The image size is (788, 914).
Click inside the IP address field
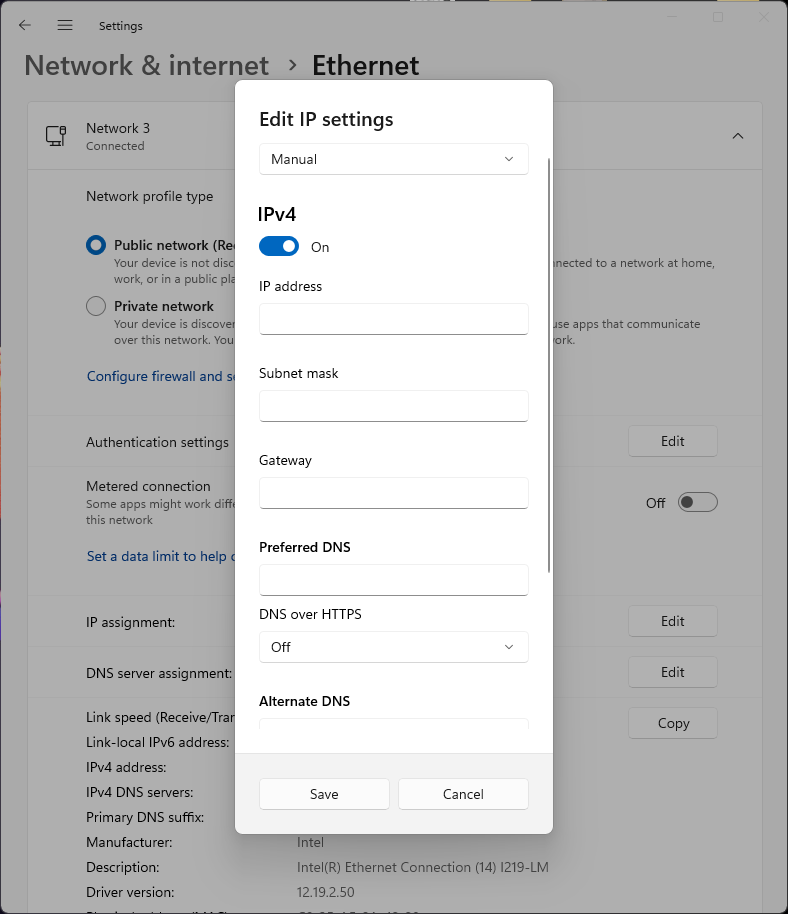393,318
